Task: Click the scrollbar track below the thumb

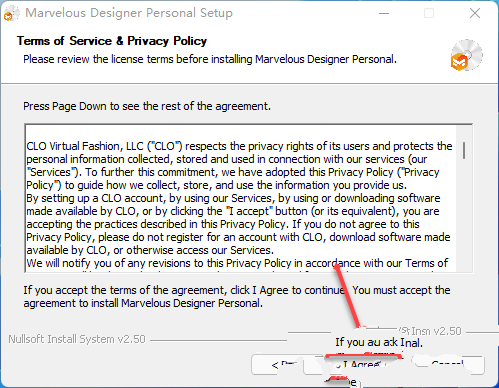Action: coord(464,215)
